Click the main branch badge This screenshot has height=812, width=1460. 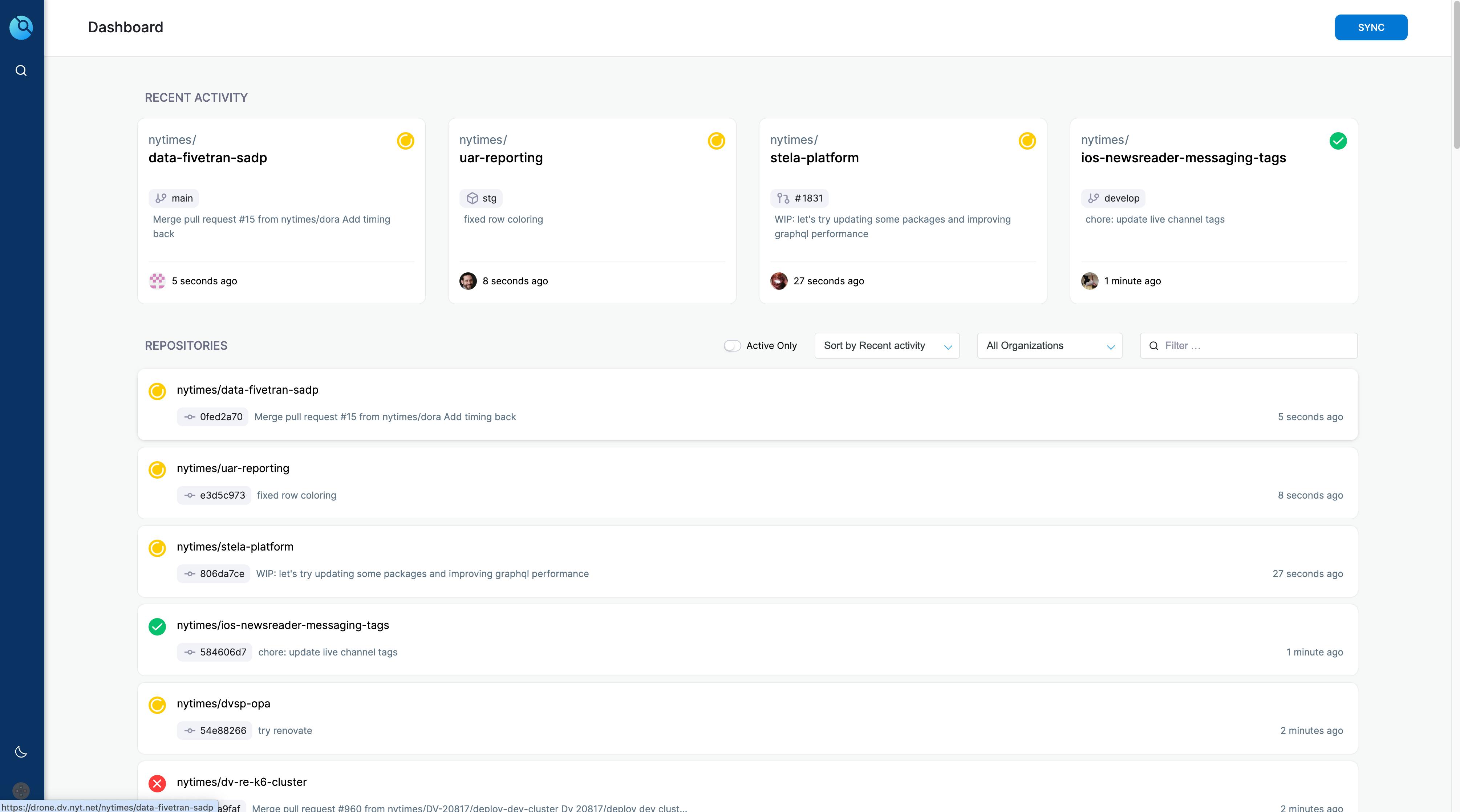tap(174, 198)
